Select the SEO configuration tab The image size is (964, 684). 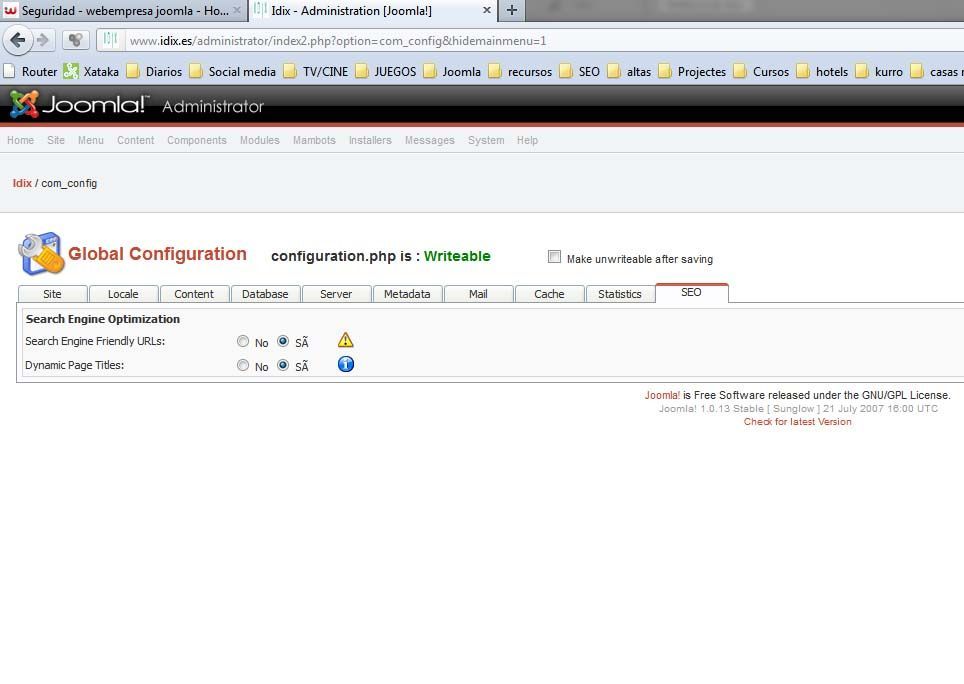pos(692,293)
